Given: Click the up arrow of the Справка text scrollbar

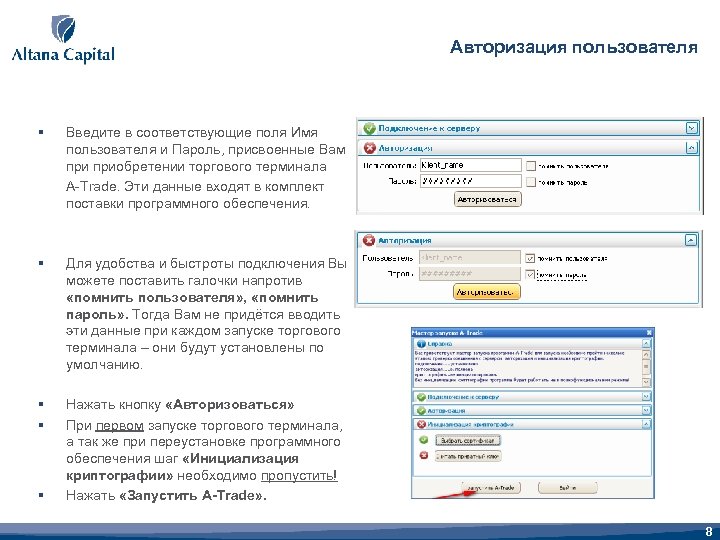Looking at the screenshot, I should pos(646,354).
